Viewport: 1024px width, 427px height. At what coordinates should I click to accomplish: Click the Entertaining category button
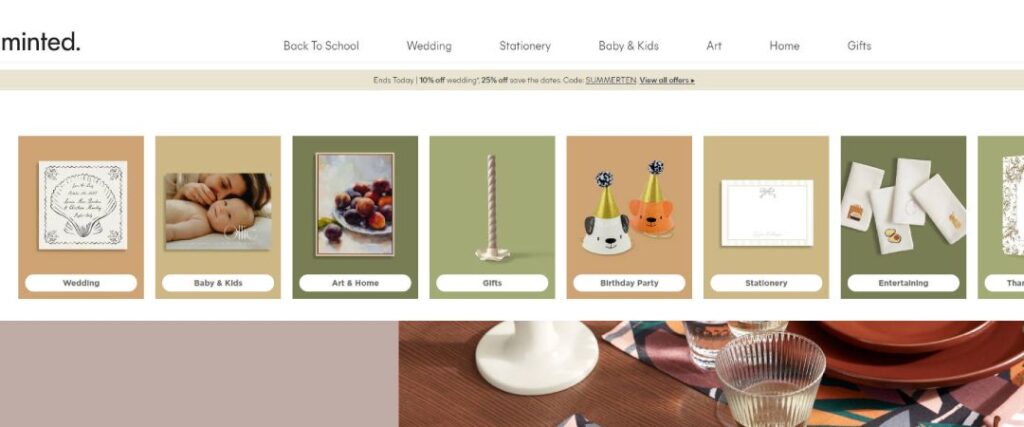[903, 283]
